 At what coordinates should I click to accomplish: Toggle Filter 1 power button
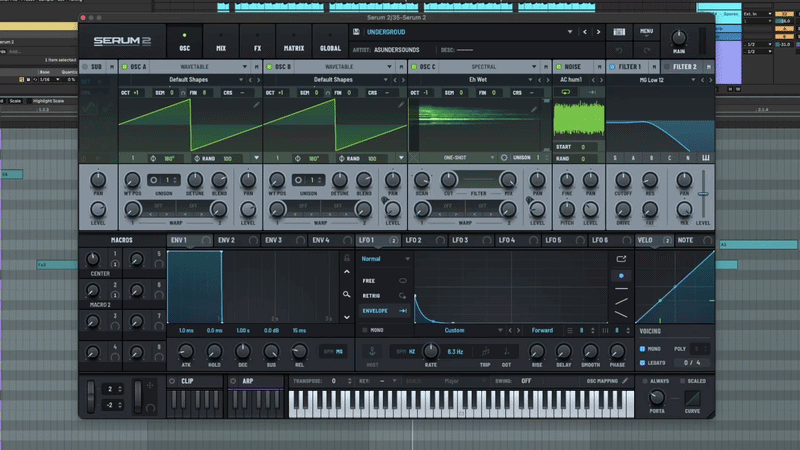tap(612, 67)
